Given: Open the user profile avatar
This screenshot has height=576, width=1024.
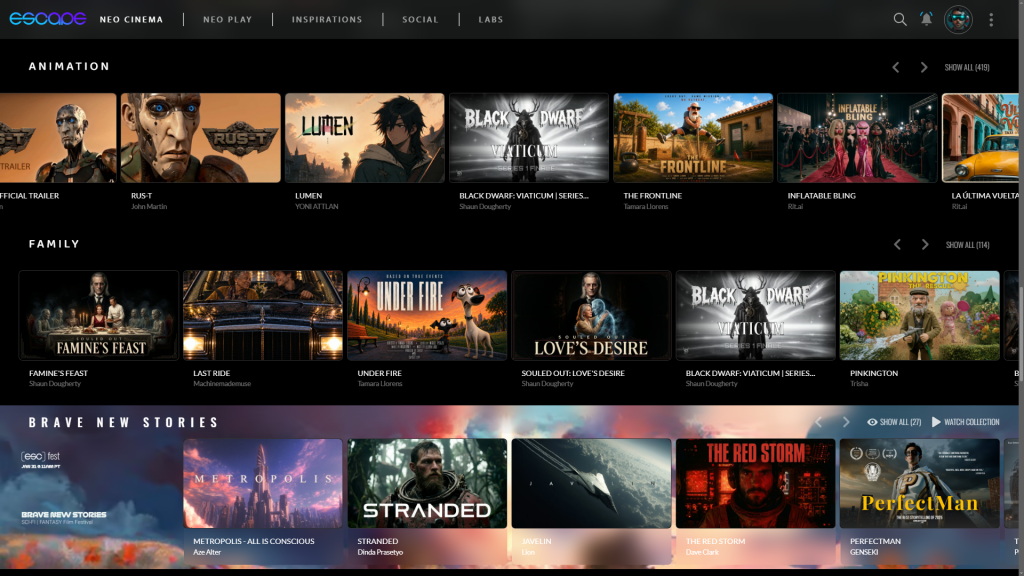Looking at the screenshot, I should pos(958,20).
